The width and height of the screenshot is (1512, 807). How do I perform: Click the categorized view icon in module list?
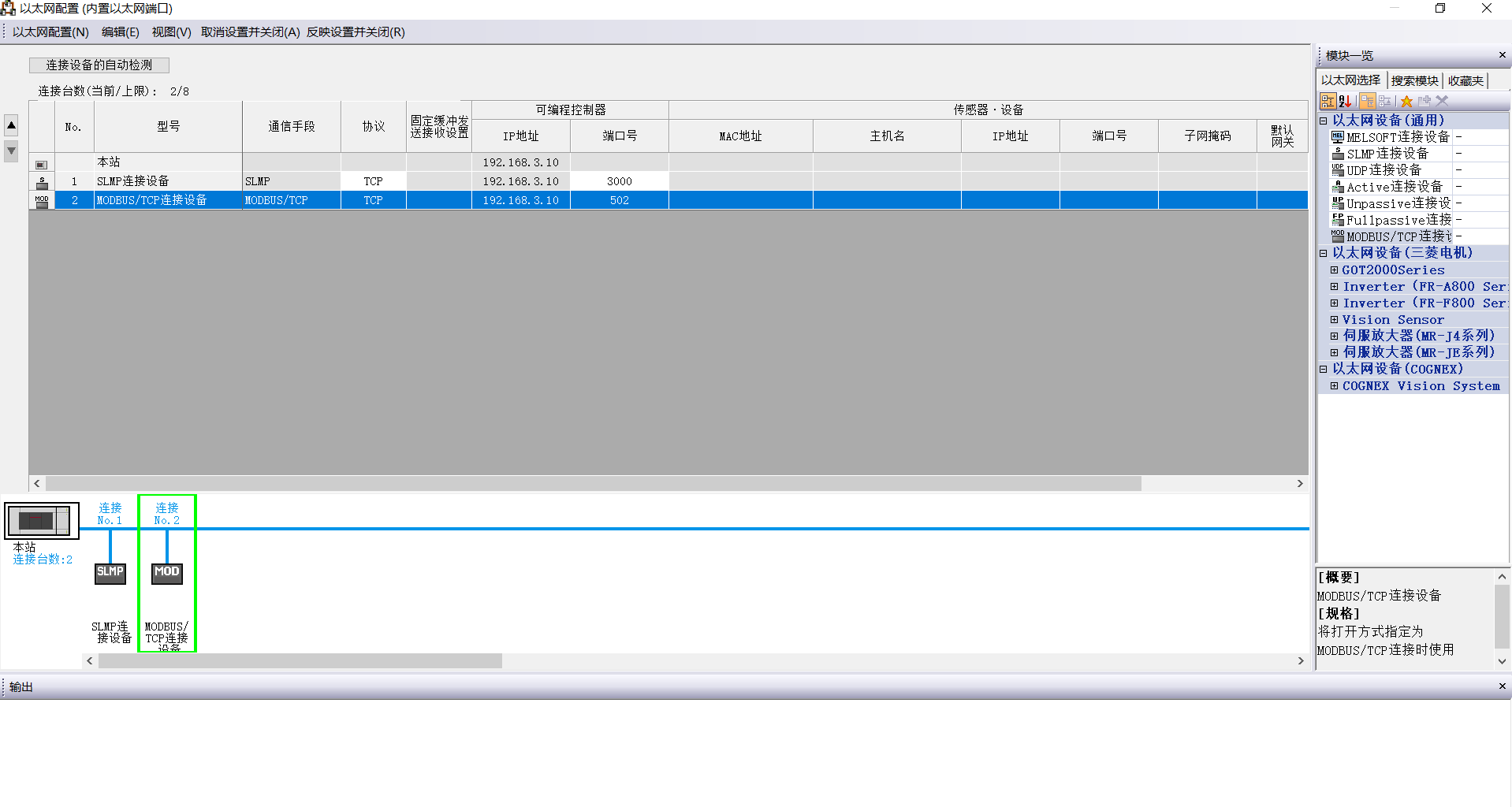pyautogui.click(x=1328, y=101)
